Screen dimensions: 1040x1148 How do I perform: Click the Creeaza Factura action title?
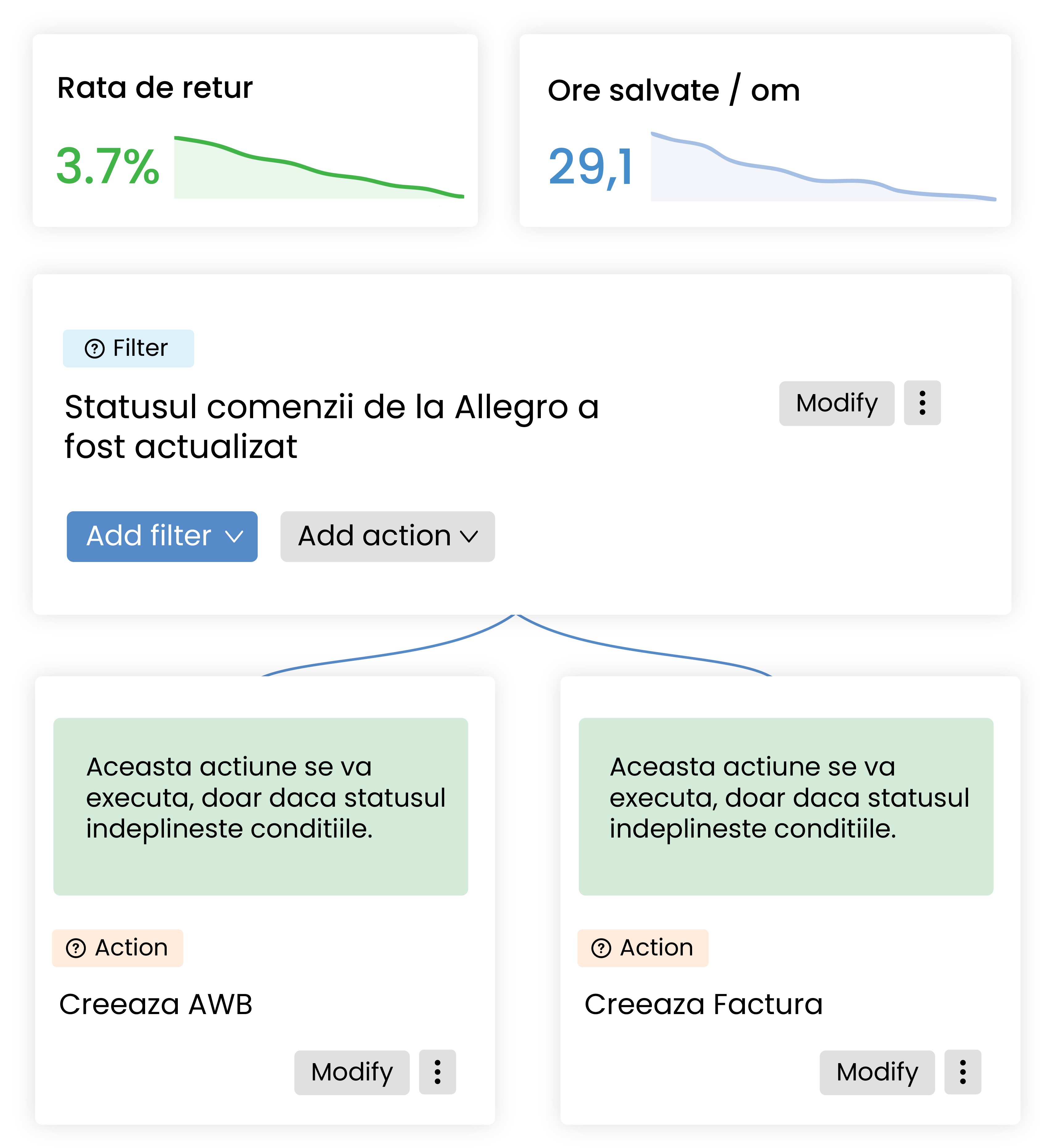point(704,1004)
